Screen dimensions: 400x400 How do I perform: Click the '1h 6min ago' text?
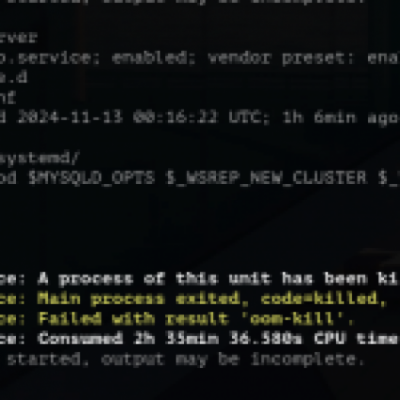[341, 118]
